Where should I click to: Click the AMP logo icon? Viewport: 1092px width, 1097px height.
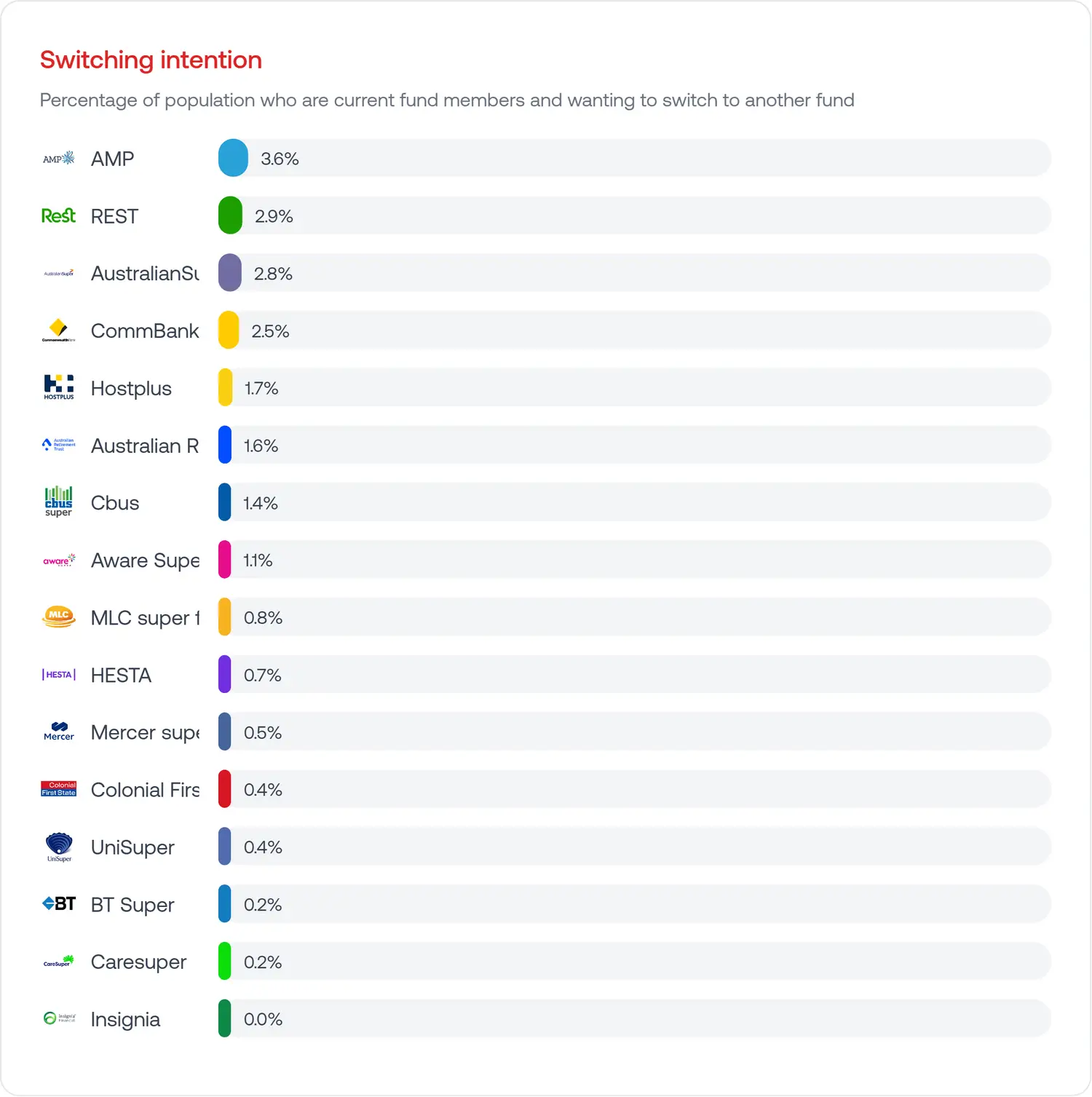(58, 159)
